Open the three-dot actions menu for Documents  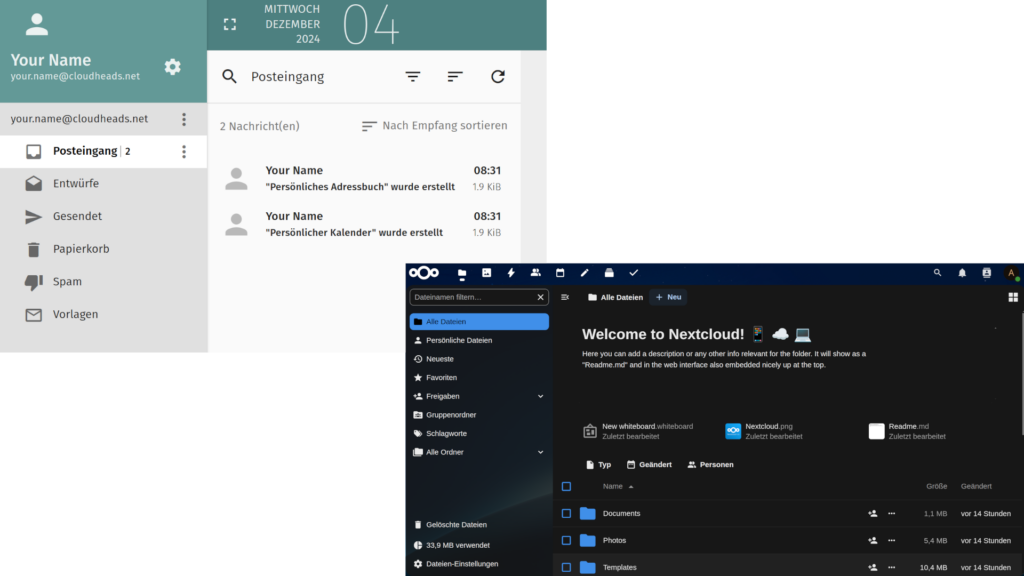coord(891,513)
